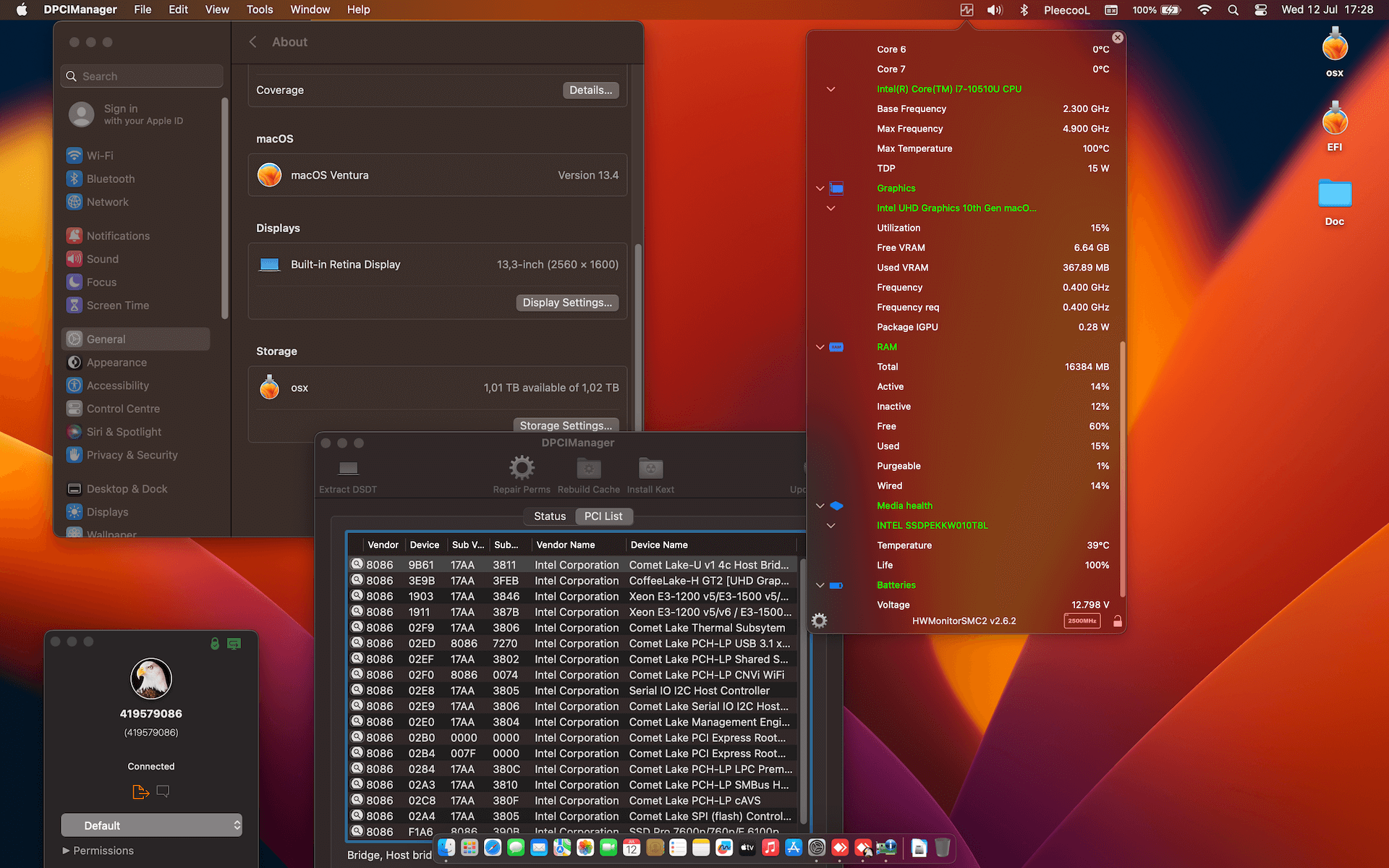The image size is (1389, 868).
Task: Click the Search field in System Settings
Action: (143, 76)
